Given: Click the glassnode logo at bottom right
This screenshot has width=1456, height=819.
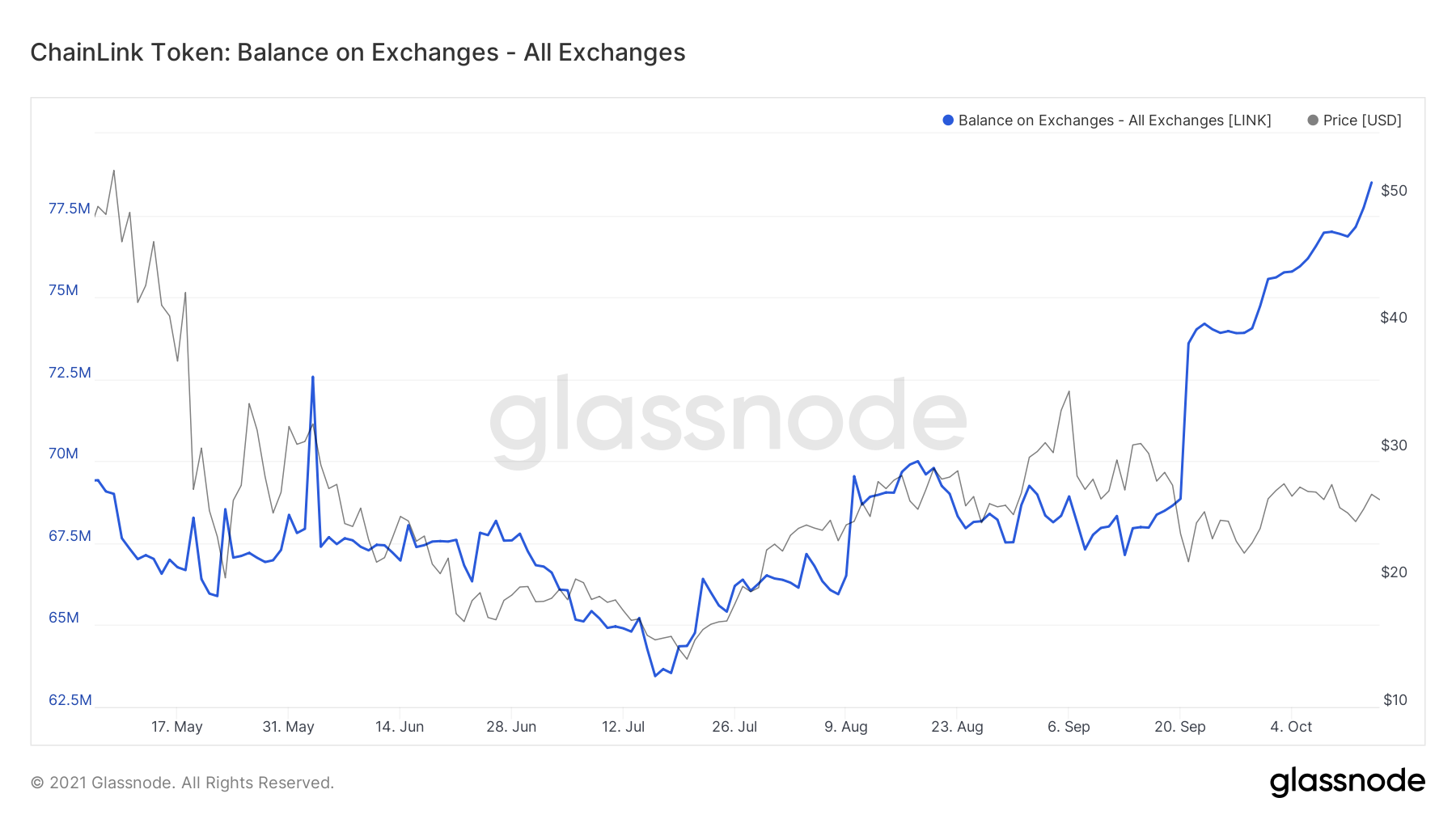Looking at the screenshot, I should pyautogui.click(x=1347, y=781).
